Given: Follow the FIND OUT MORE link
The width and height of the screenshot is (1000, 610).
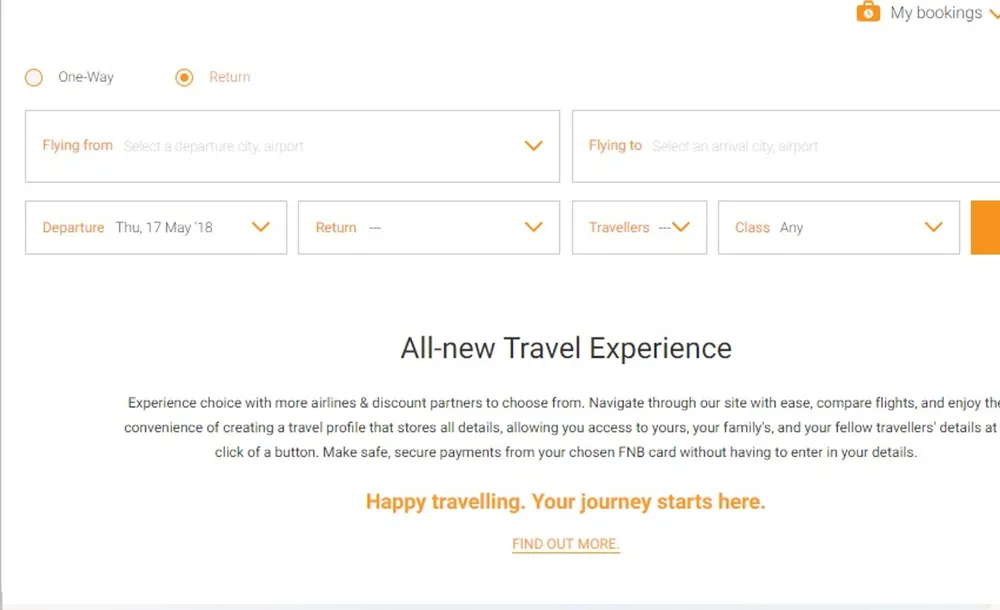Looking at the screenshot, I should (566, 544).
